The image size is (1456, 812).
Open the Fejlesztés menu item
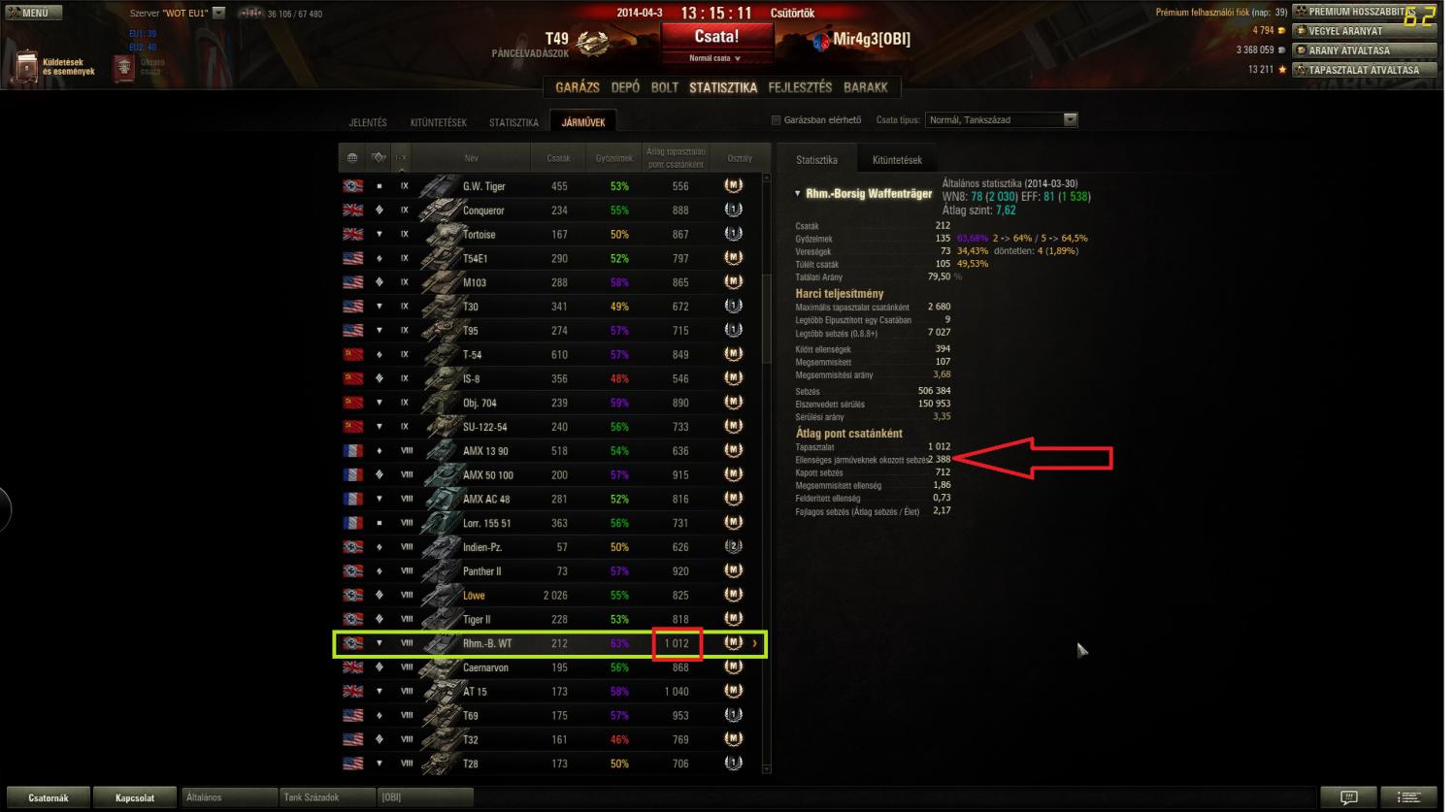(800, 87)
